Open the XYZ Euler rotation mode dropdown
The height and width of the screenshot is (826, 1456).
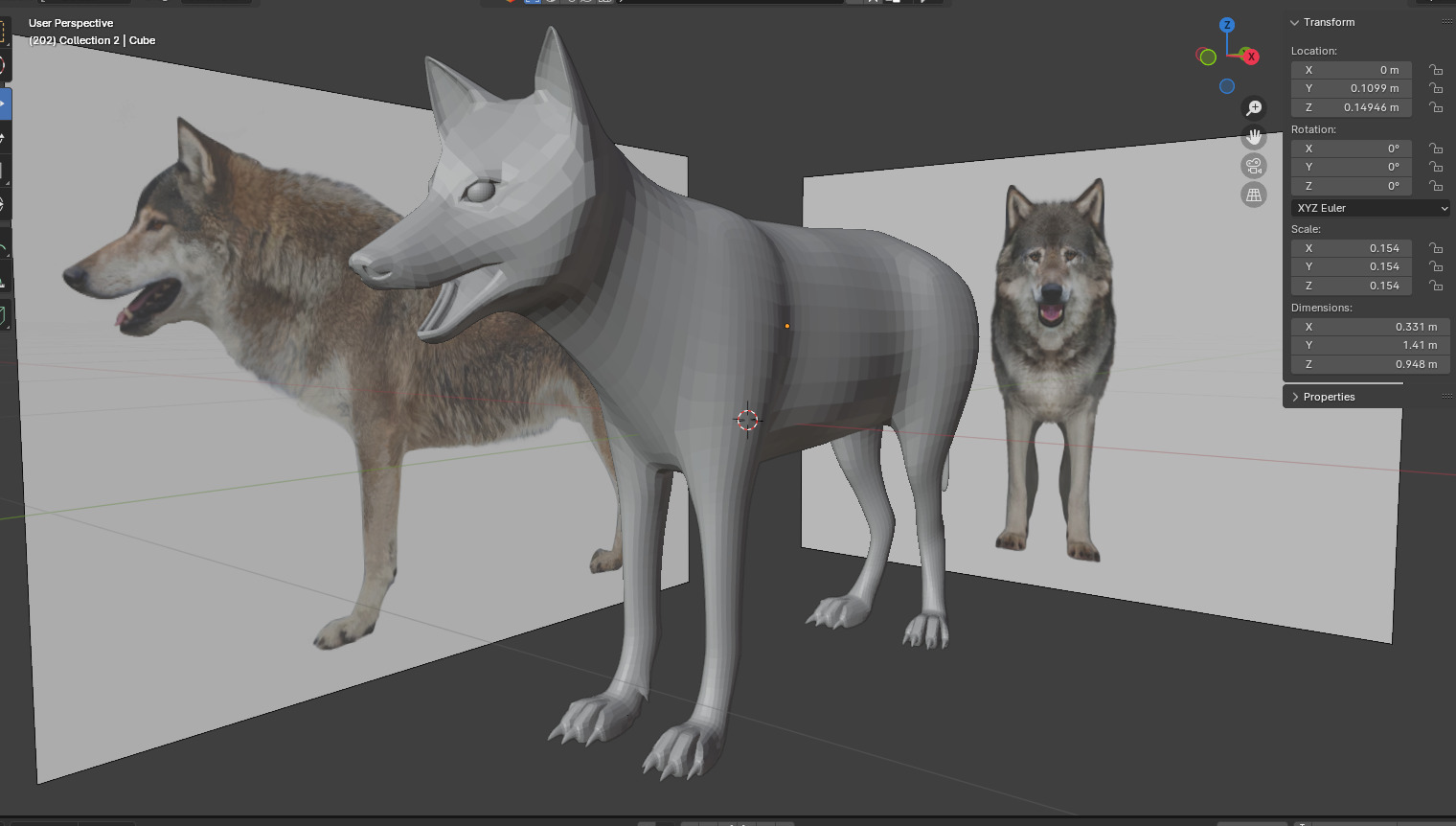pyautogui.click(x=1371, y=208)
